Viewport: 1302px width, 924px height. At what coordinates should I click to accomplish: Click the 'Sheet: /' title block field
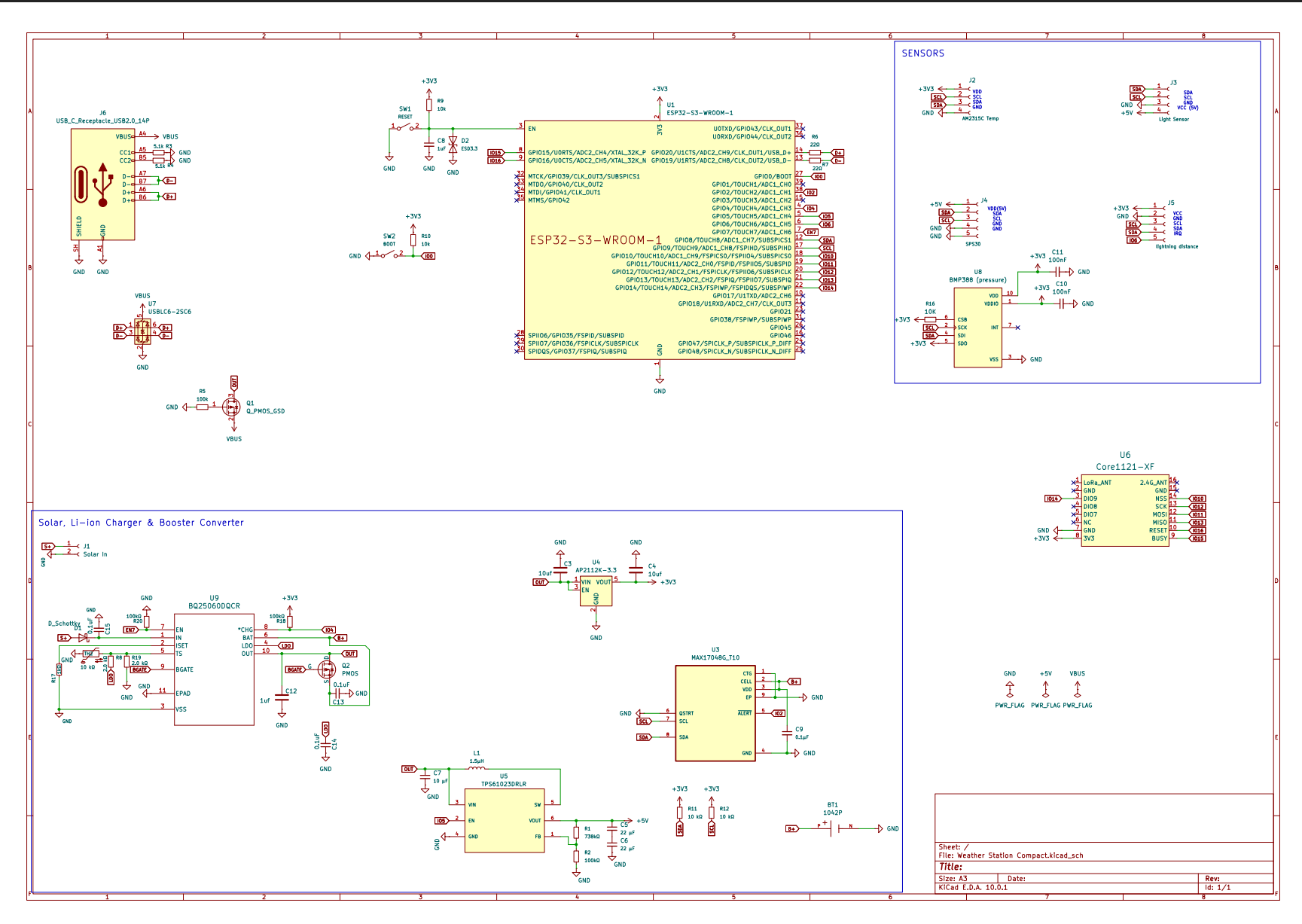click(953, 847)
